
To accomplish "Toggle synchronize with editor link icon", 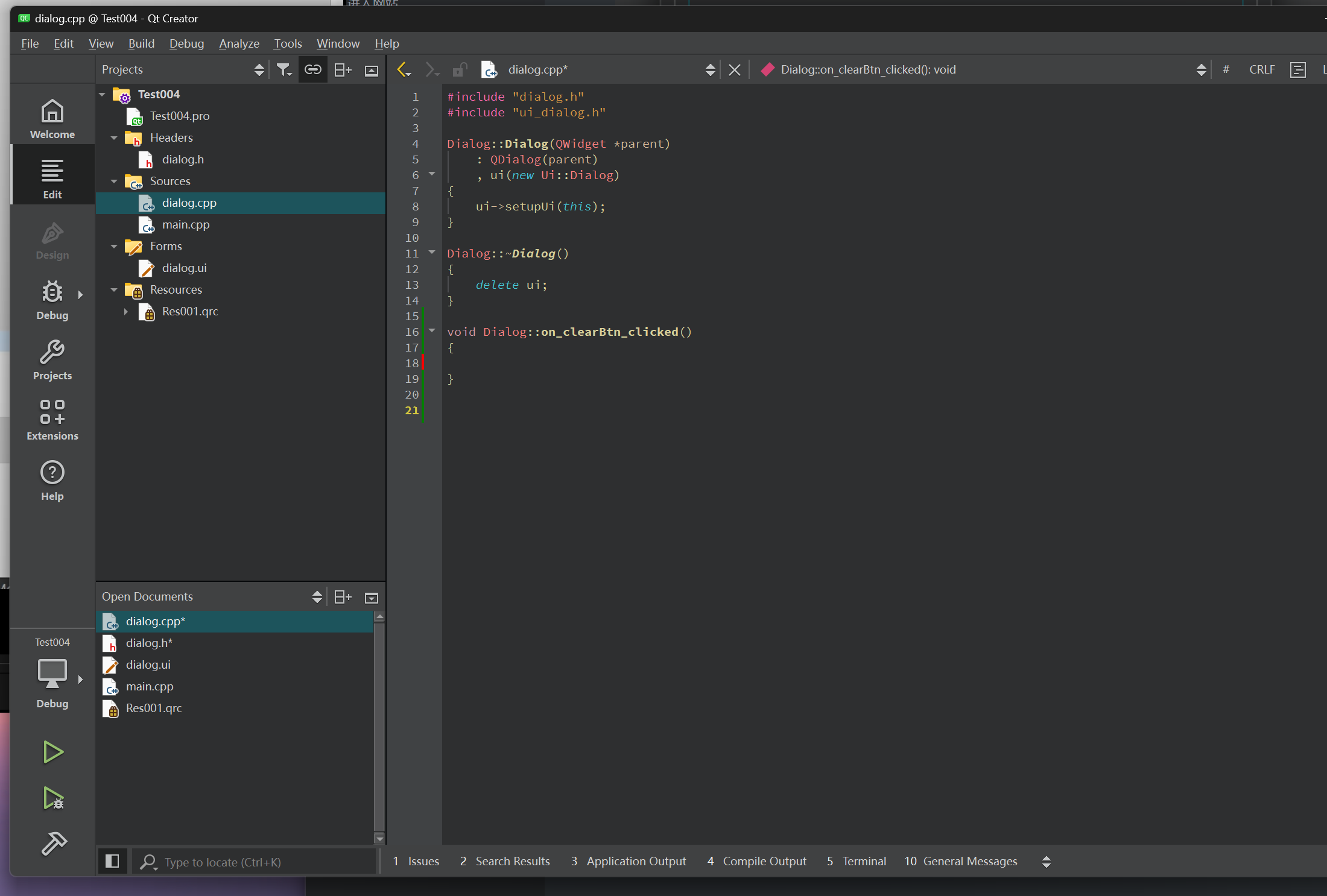I will 312,70.
